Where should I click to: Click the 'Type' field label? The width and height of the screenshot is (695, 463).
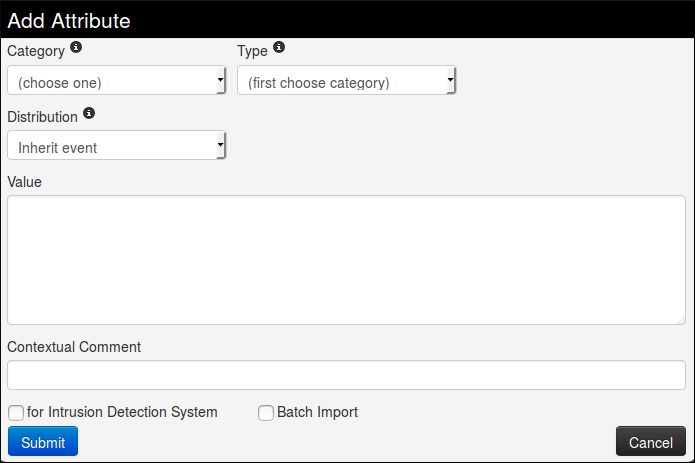(x=252, y=50)
